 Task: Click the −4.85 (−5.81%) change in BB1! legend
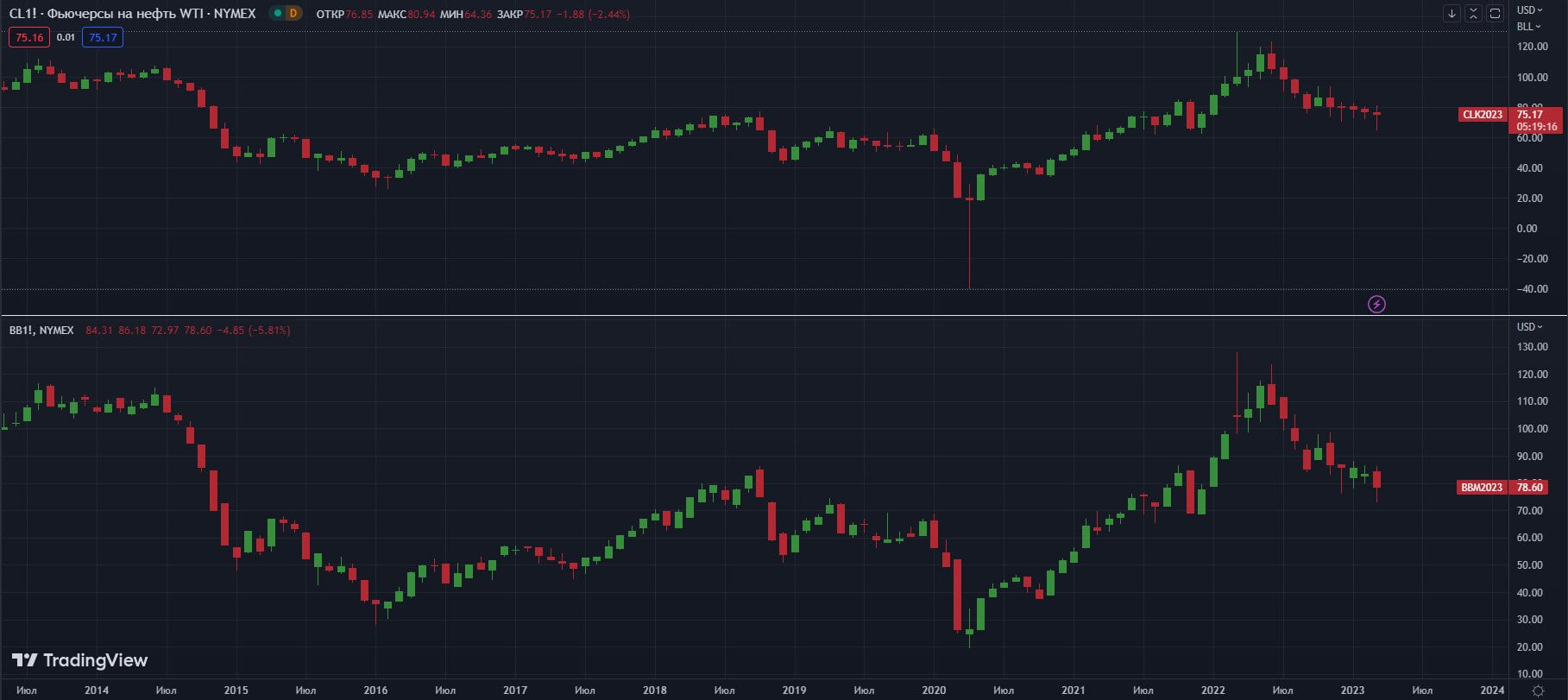(x=254, y=330)
